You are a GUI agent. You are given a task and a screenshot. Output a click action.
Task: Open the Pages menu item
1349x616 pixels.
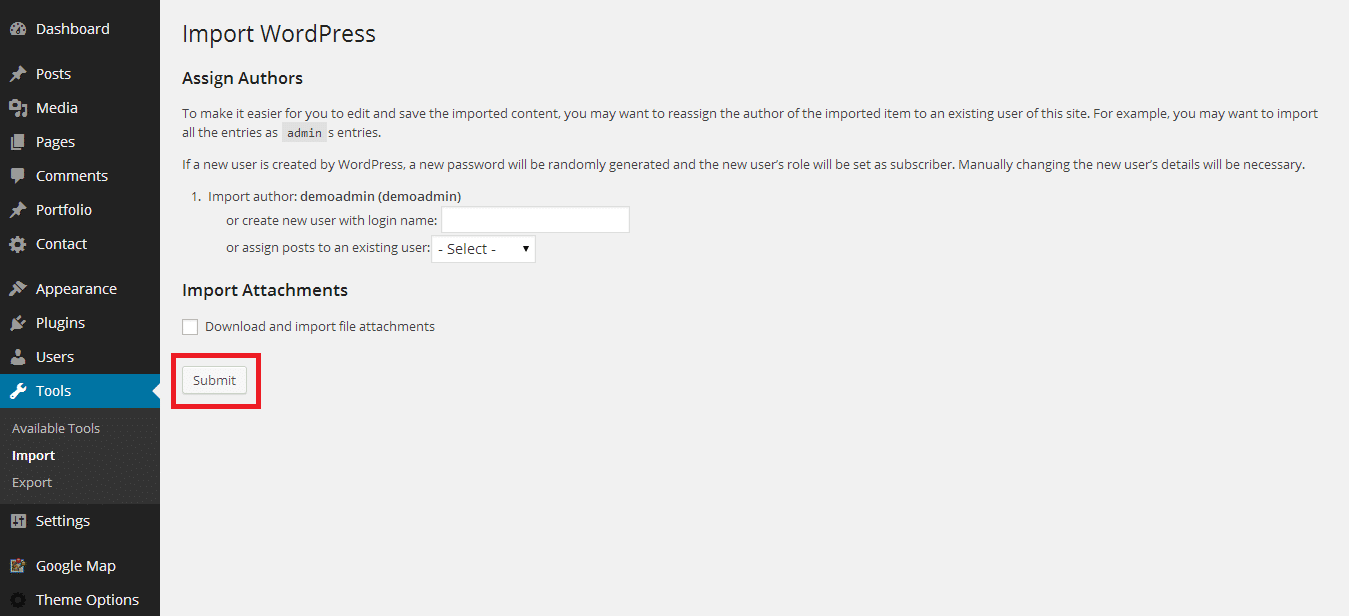tap(80, 142)
